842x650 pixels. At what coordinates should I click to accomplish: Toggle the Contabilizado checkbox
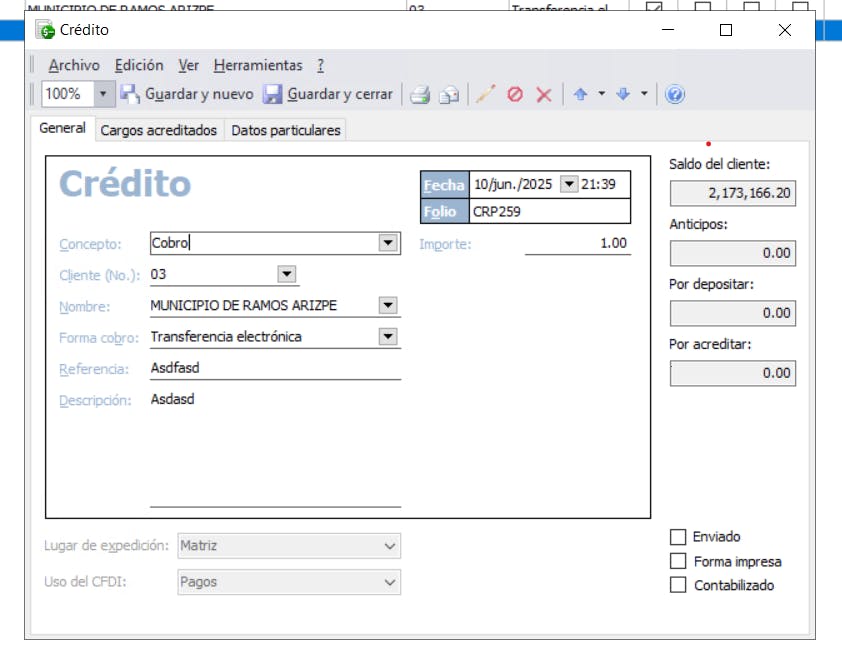(x=678, y=584)
